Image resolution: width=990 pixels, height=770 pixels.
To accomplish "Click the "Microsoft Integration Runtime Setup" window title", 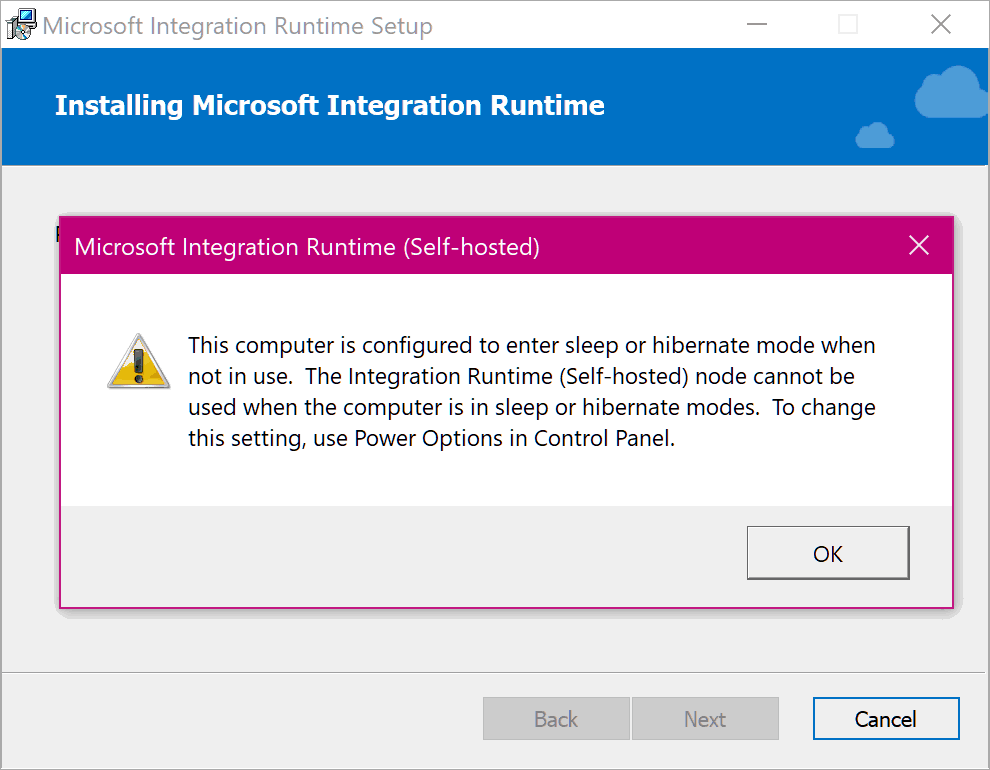I will point(238,26).
